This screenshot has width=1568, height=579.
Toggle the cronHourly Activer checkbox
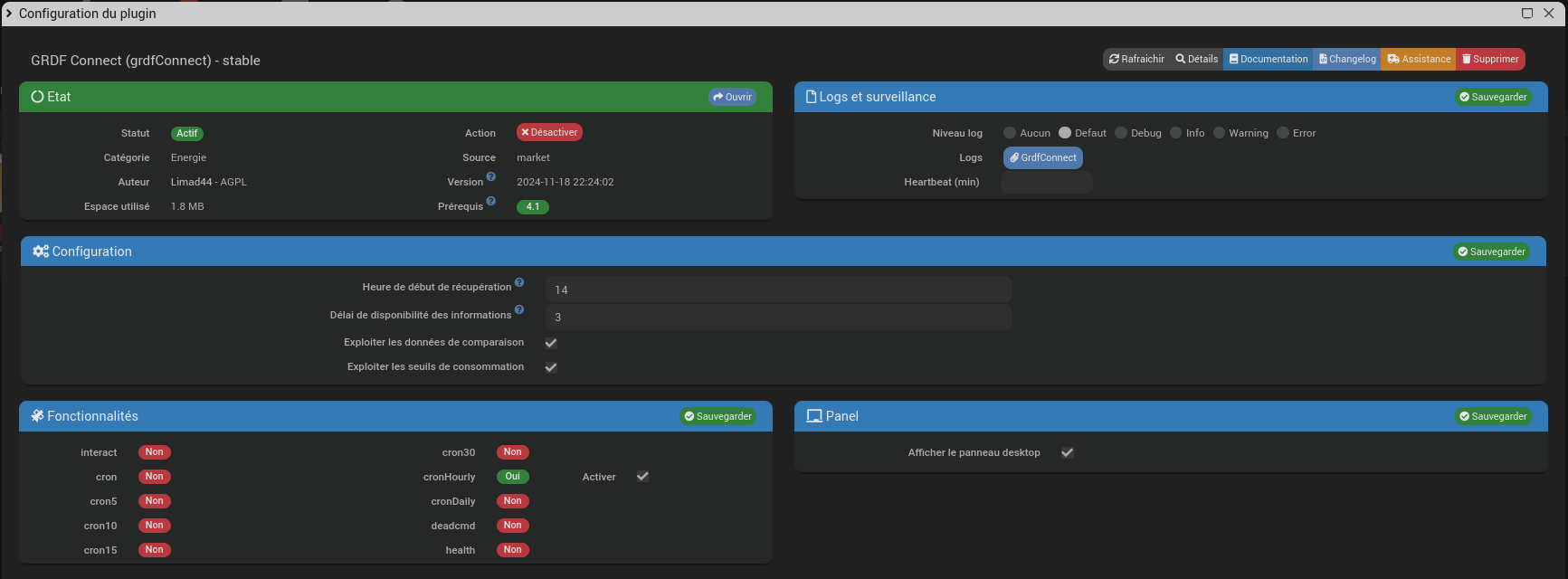(642, 477)
